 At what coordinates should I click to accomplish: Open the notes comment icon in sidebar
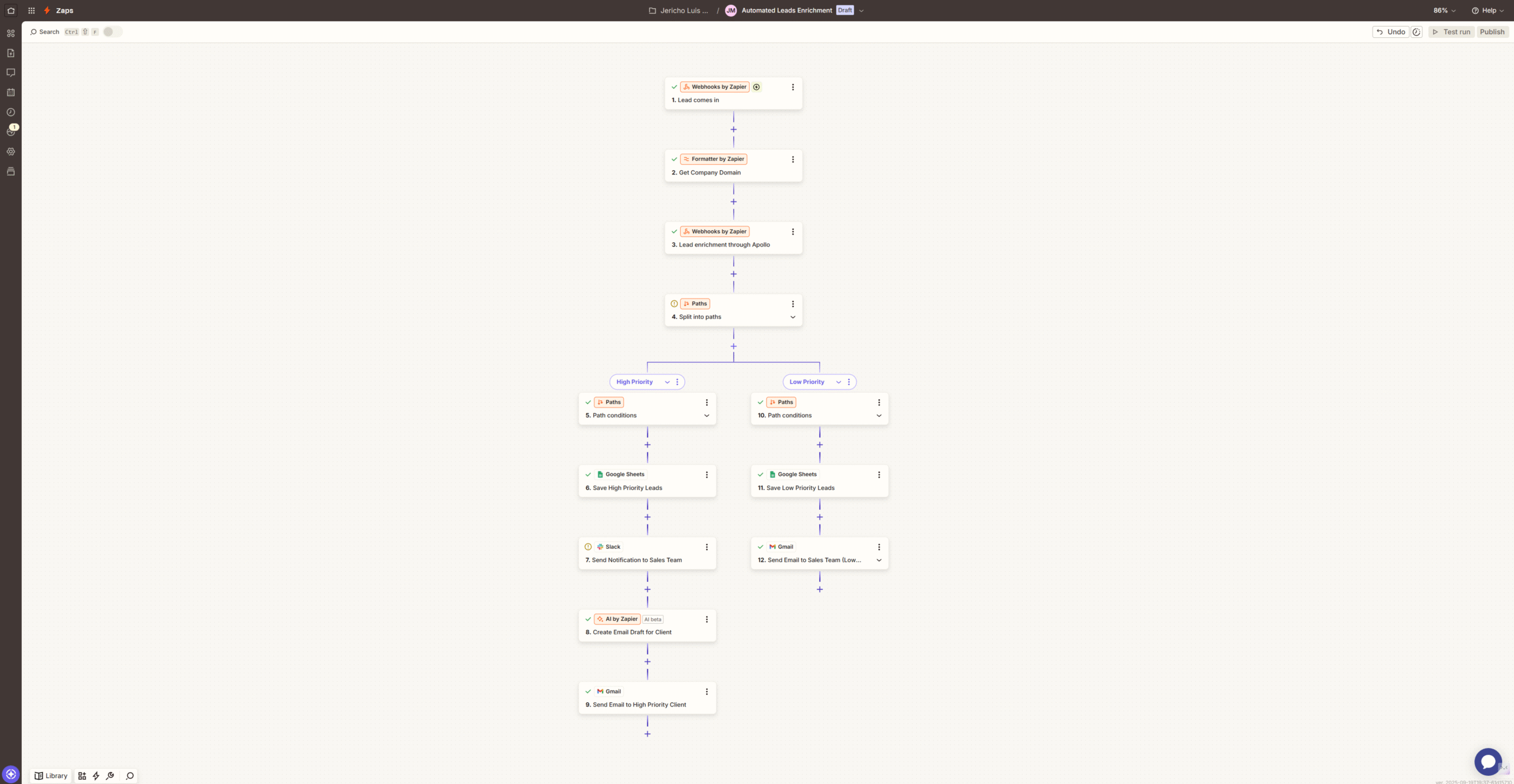(x=11, y=73)
